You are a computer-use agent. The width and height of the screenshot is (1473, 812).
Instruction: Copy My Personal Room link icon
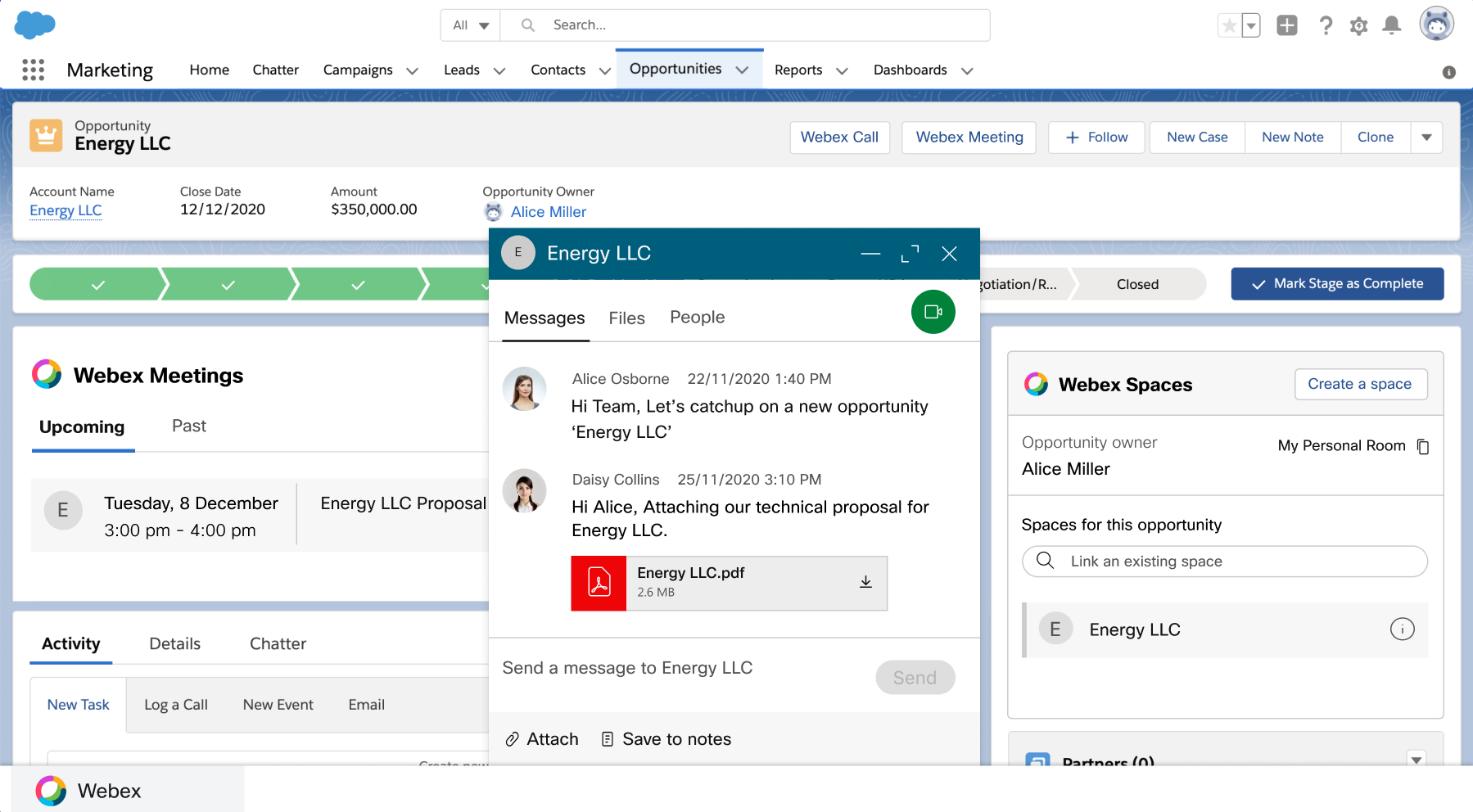click(1423, 446)
